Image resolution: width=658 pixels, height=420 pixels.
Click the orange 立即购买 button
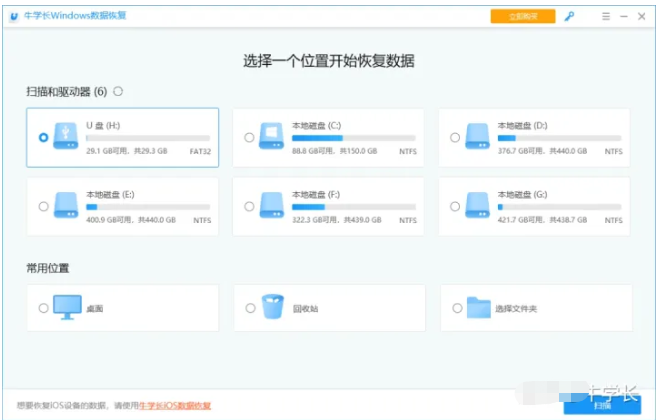click(x=522, y=17)
